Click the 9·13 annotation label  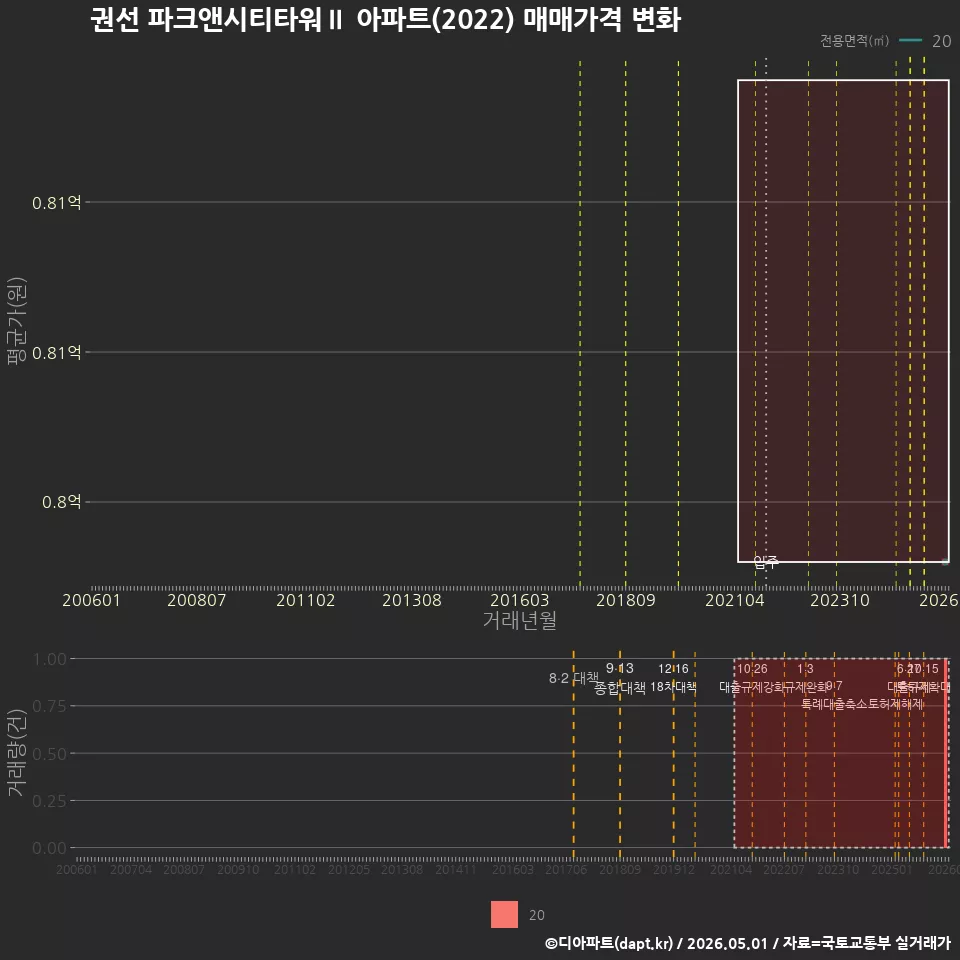(x=620, y=668)
